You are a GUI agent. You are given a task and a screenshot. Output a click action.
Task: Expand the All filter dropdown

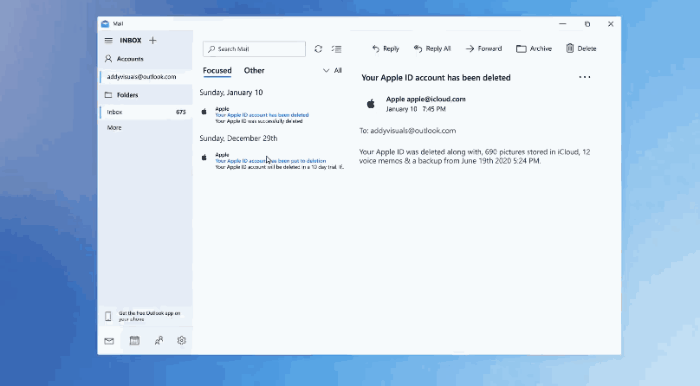(x=333, y=71)
